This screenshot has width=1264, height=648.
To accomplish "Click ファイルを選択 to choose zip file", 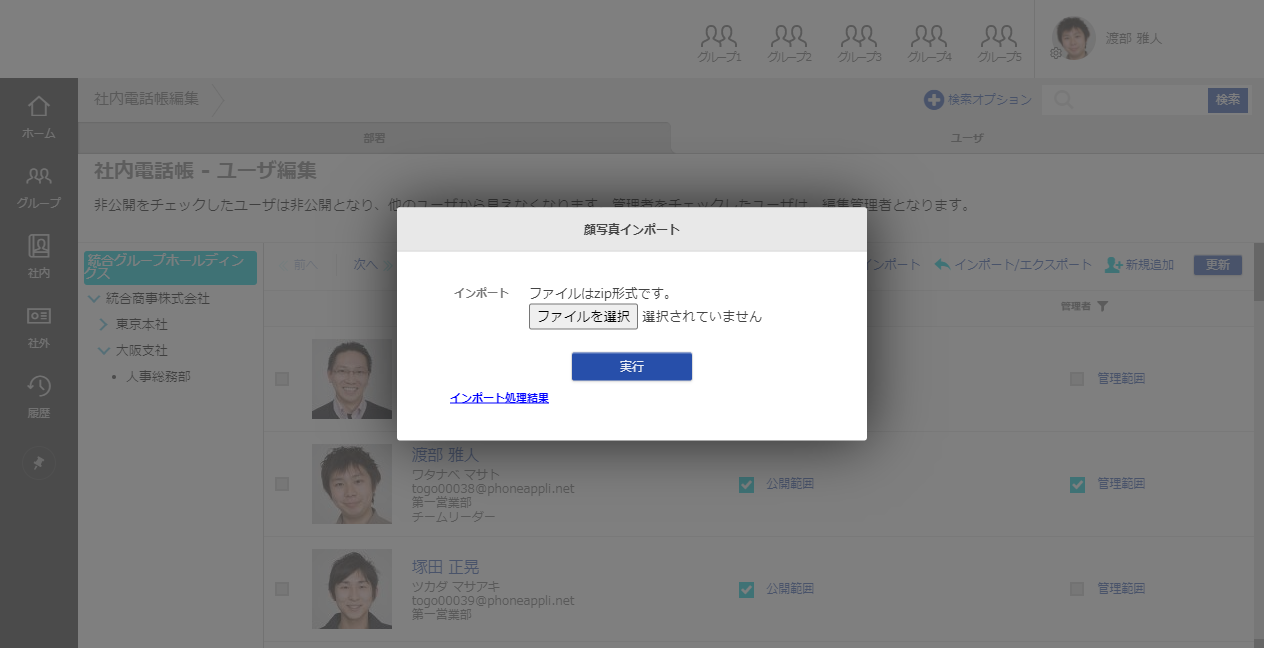I will tap(583, 317).
